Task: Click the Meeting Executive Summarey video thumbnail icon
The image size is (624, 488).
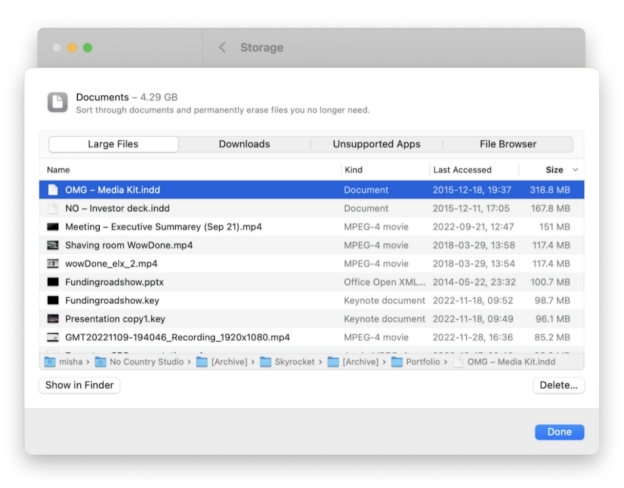Action: click(x=53, y=227)
